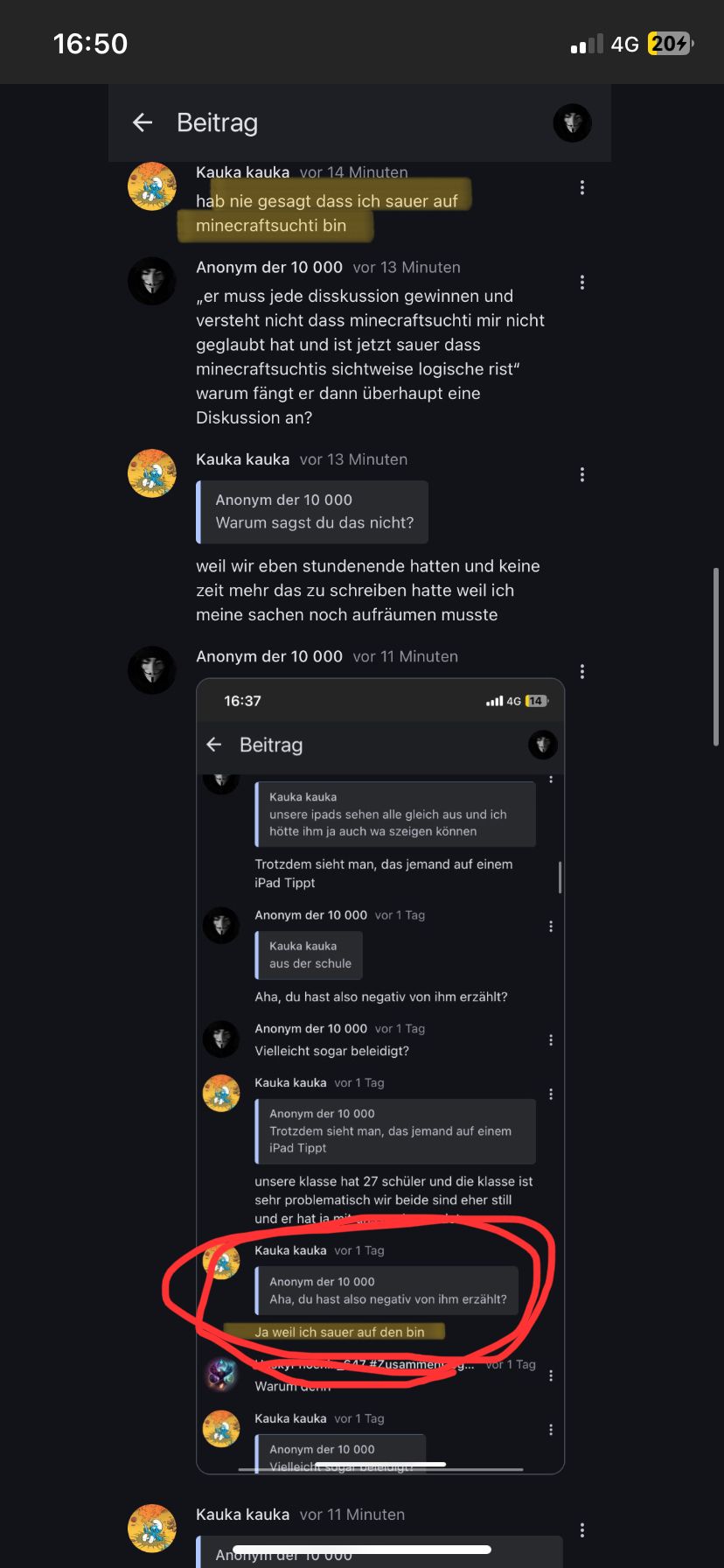Open the profile avatar in the header
724x1568 pixels.
573,123
